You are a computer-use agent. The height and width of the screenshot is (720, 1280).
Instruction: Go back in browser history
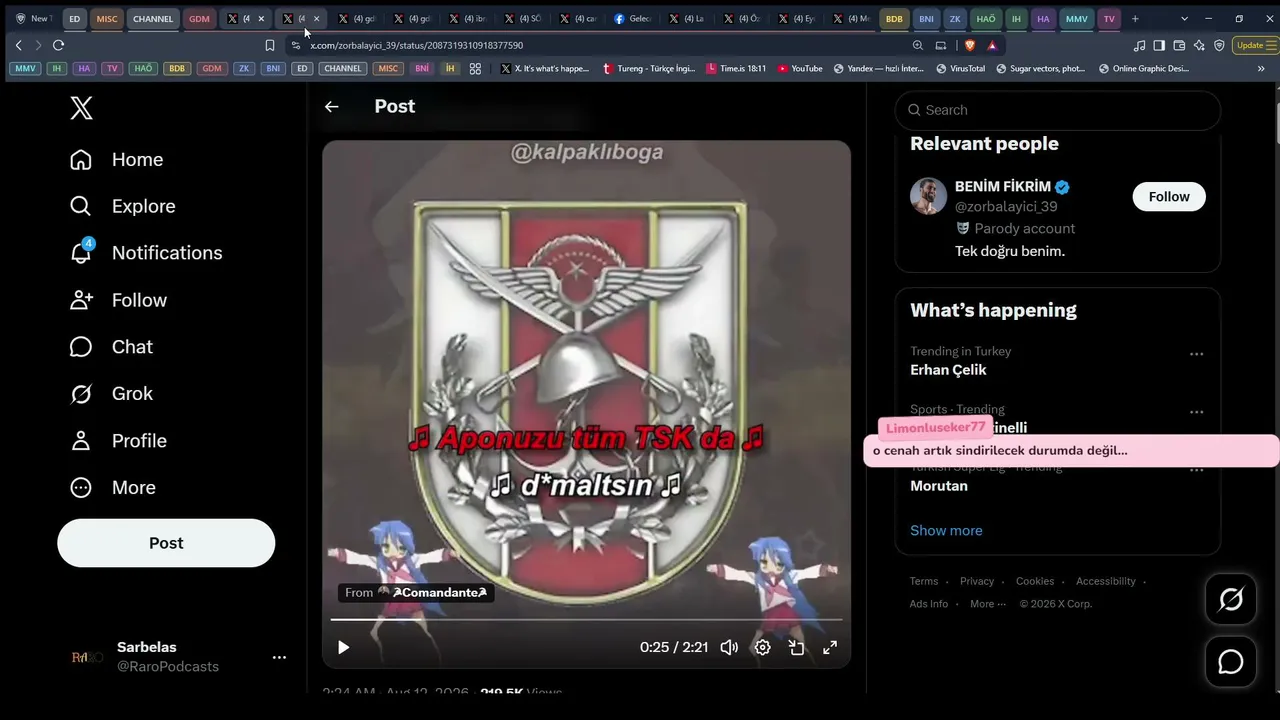tap(18, 45)
